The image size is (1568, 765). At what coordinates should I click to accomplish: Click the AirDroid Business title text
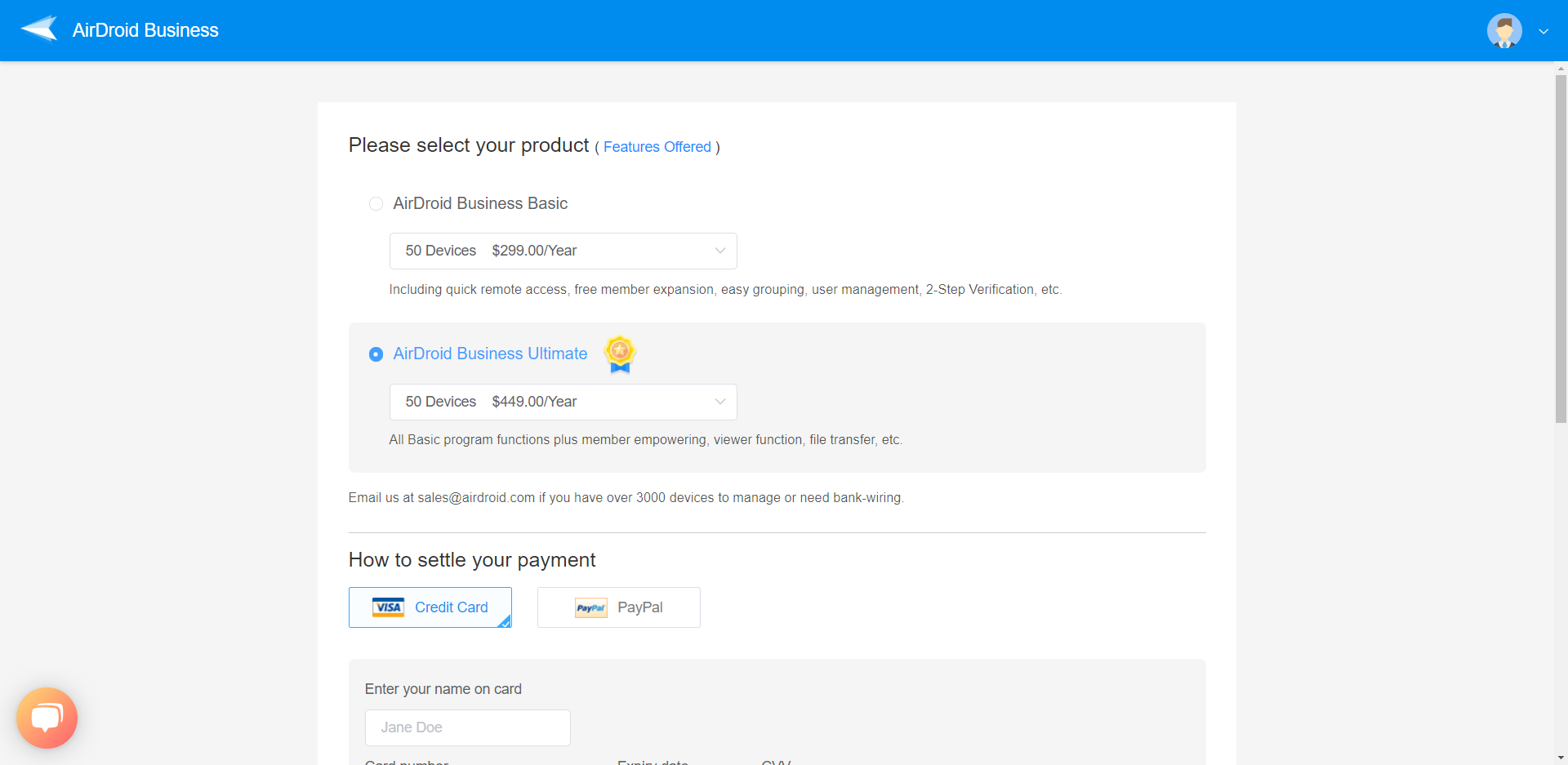coord(145,30)
